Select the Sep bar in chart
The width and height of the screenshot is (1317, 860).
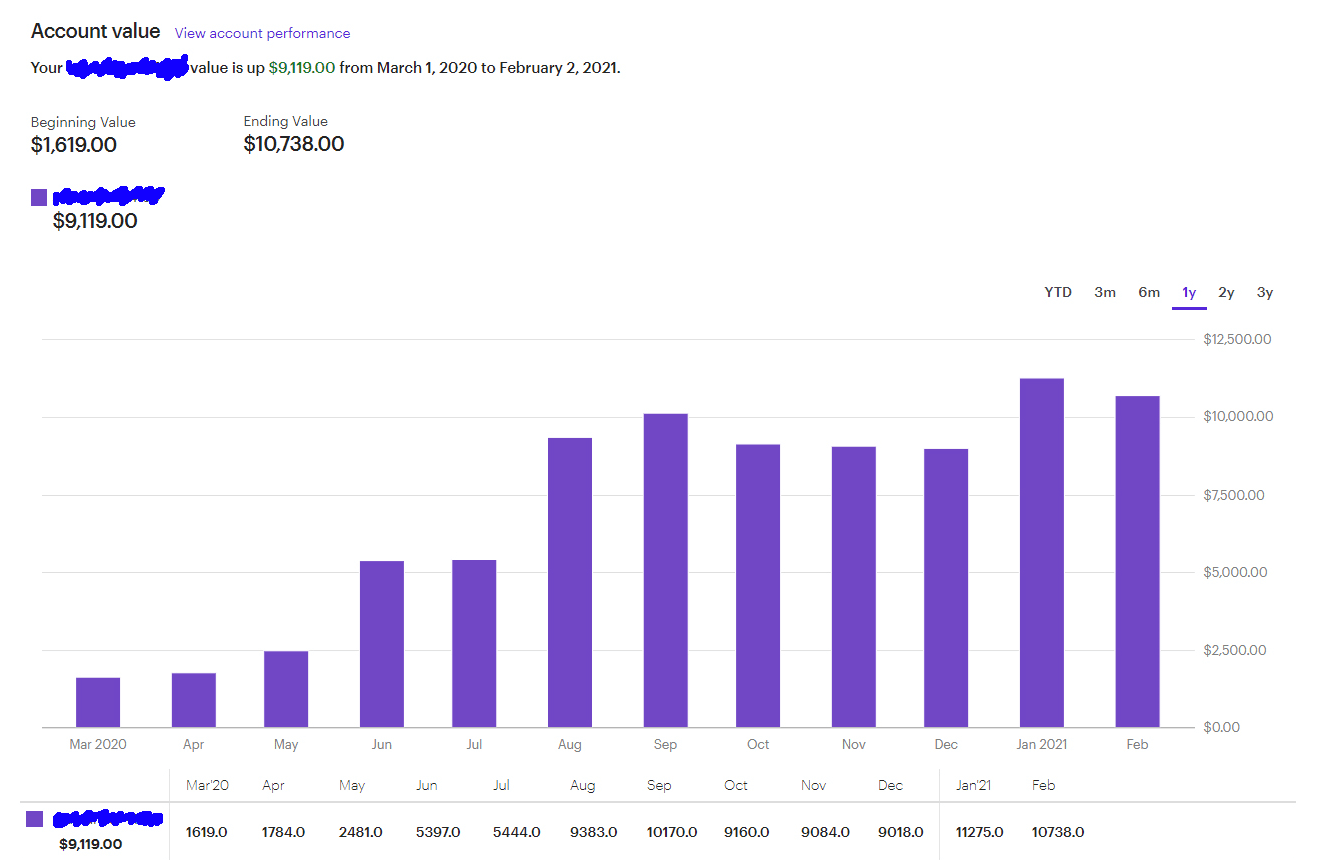[665, 570]
